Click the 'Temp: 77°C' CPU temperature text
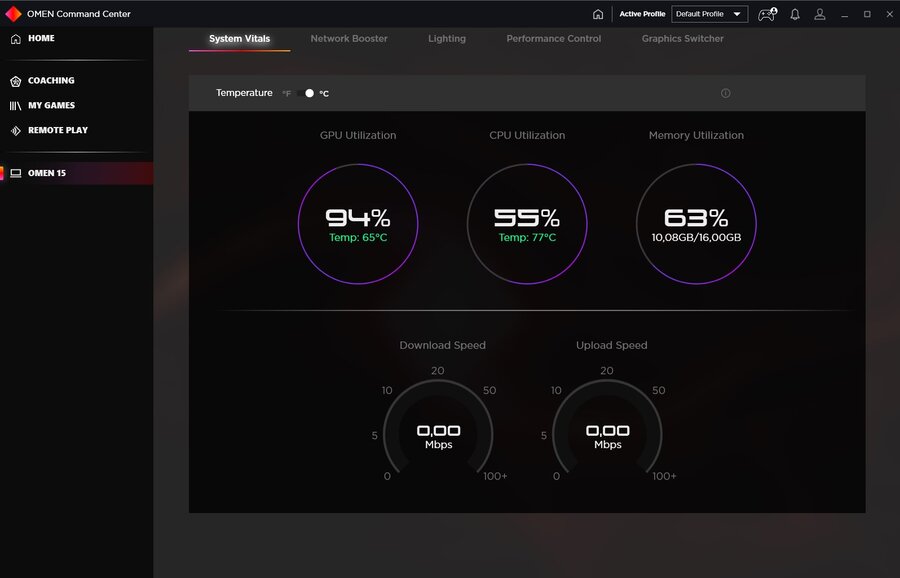Viewport: 900px width, 578px height. point(527,238)
